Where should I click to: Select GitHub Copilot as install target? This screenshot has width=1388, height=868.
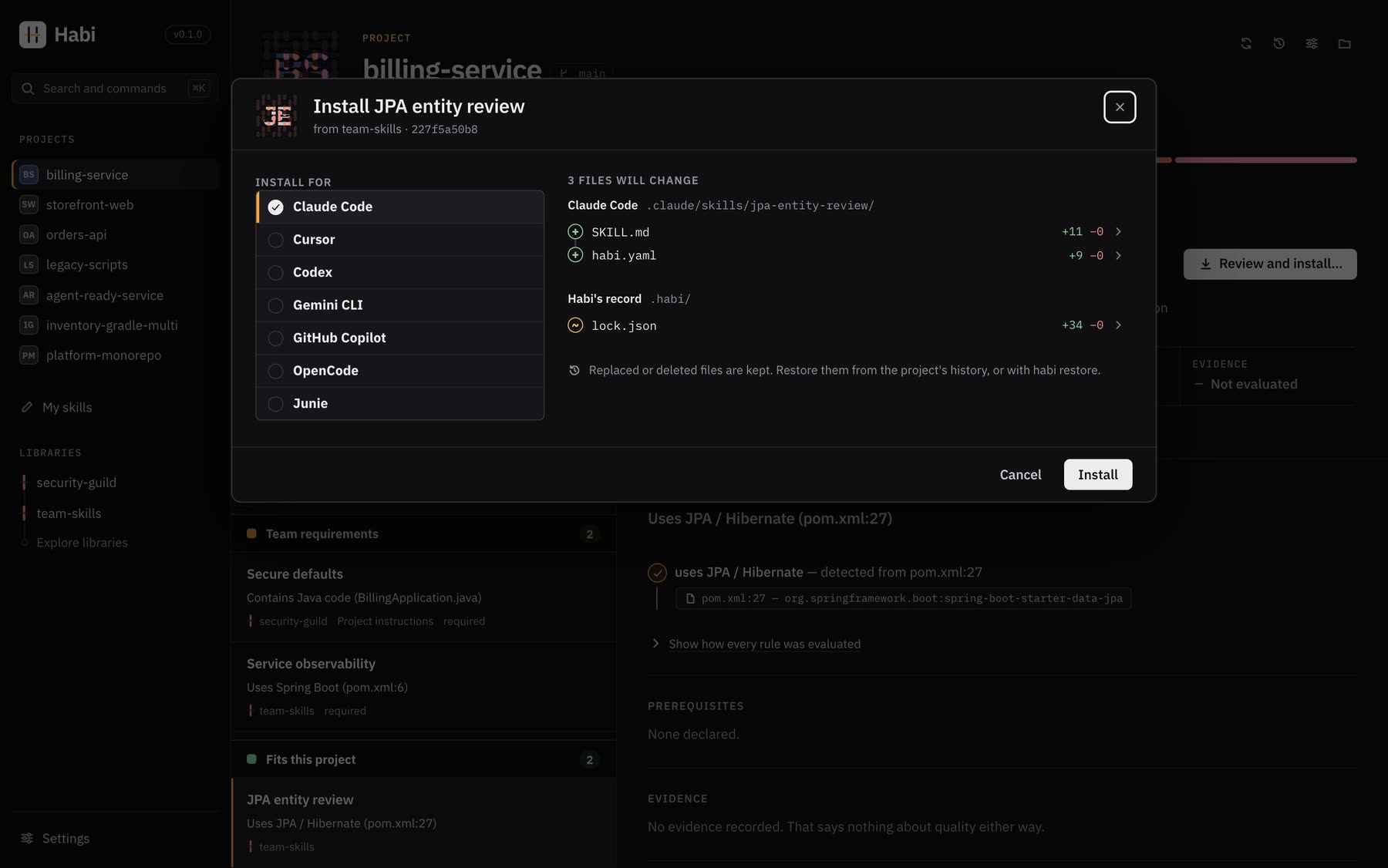(x=399, y=338)
